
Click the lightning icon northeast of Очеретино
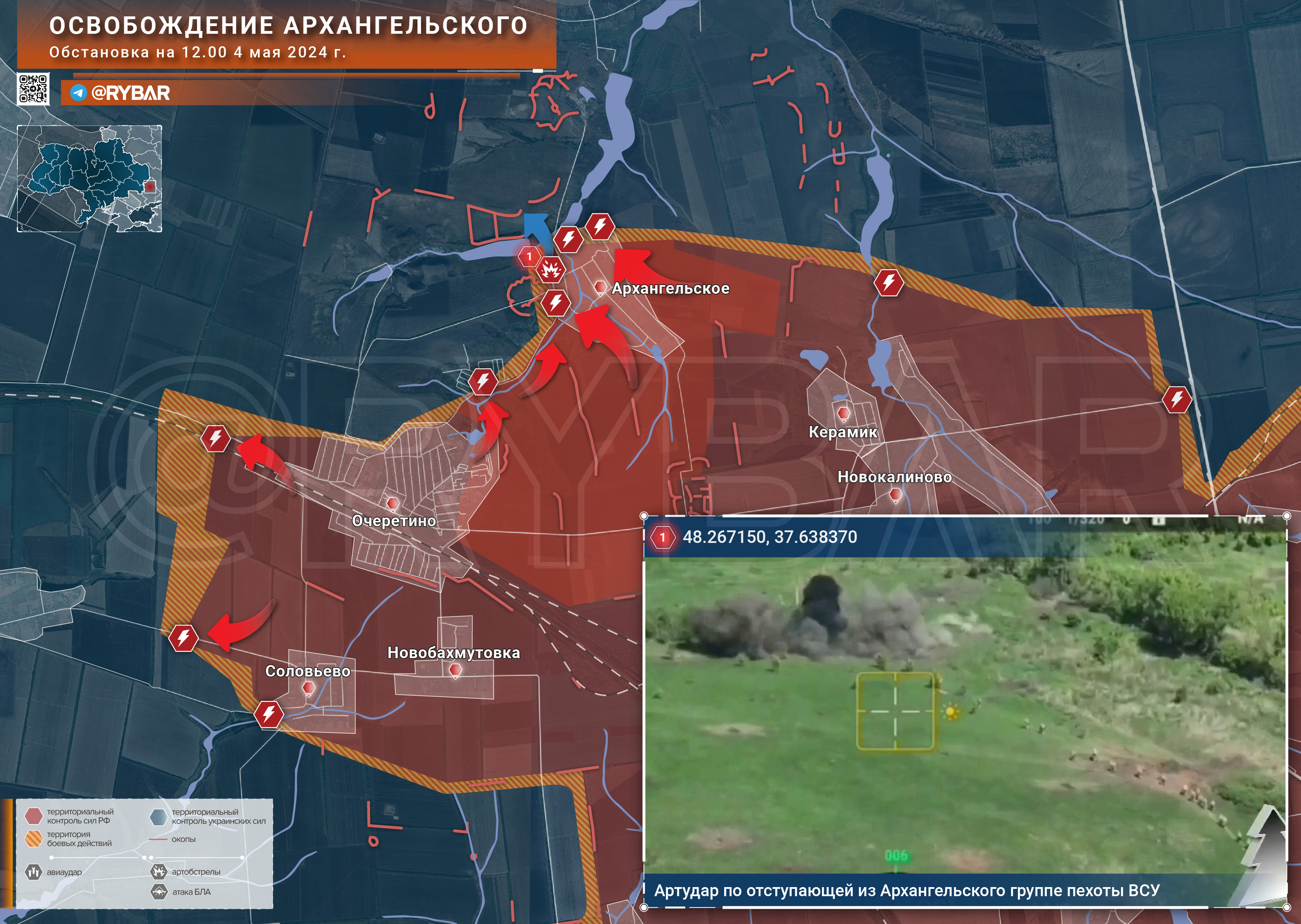483,381
